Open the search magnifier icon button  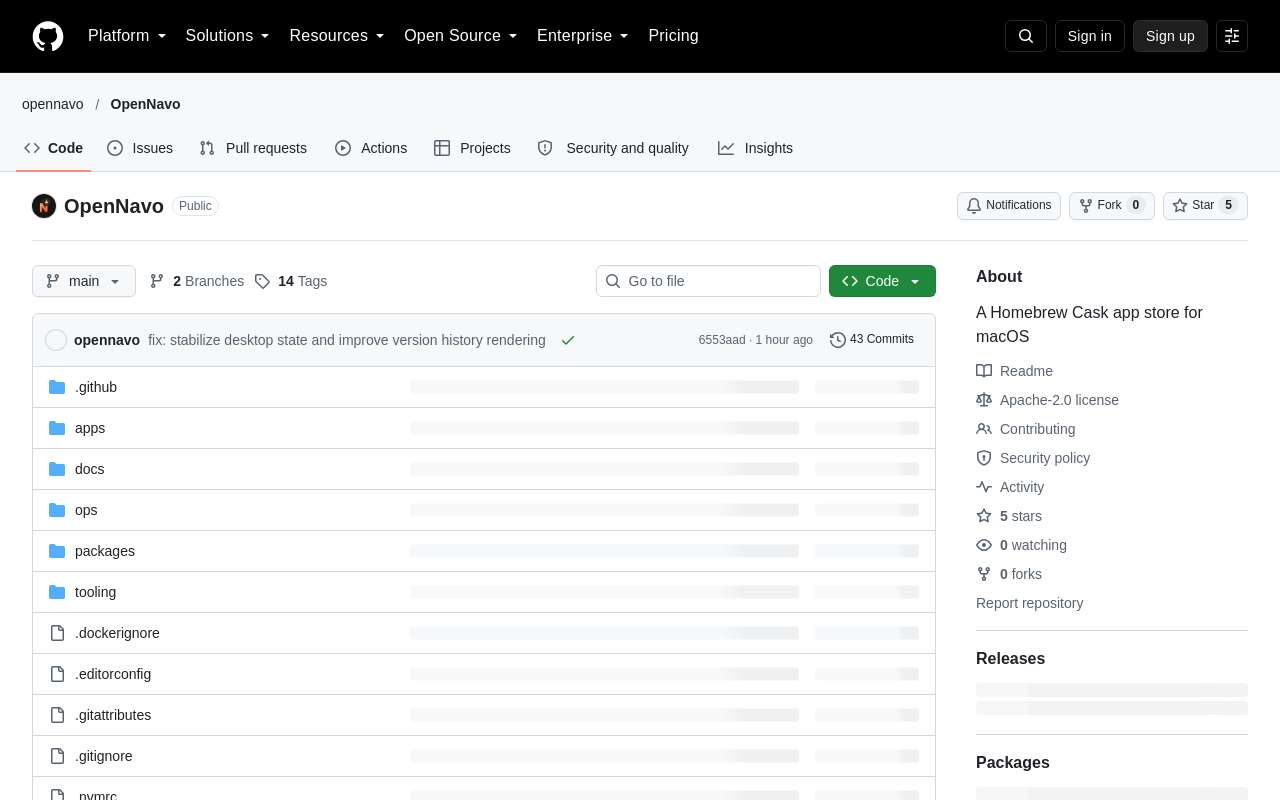1026,36
